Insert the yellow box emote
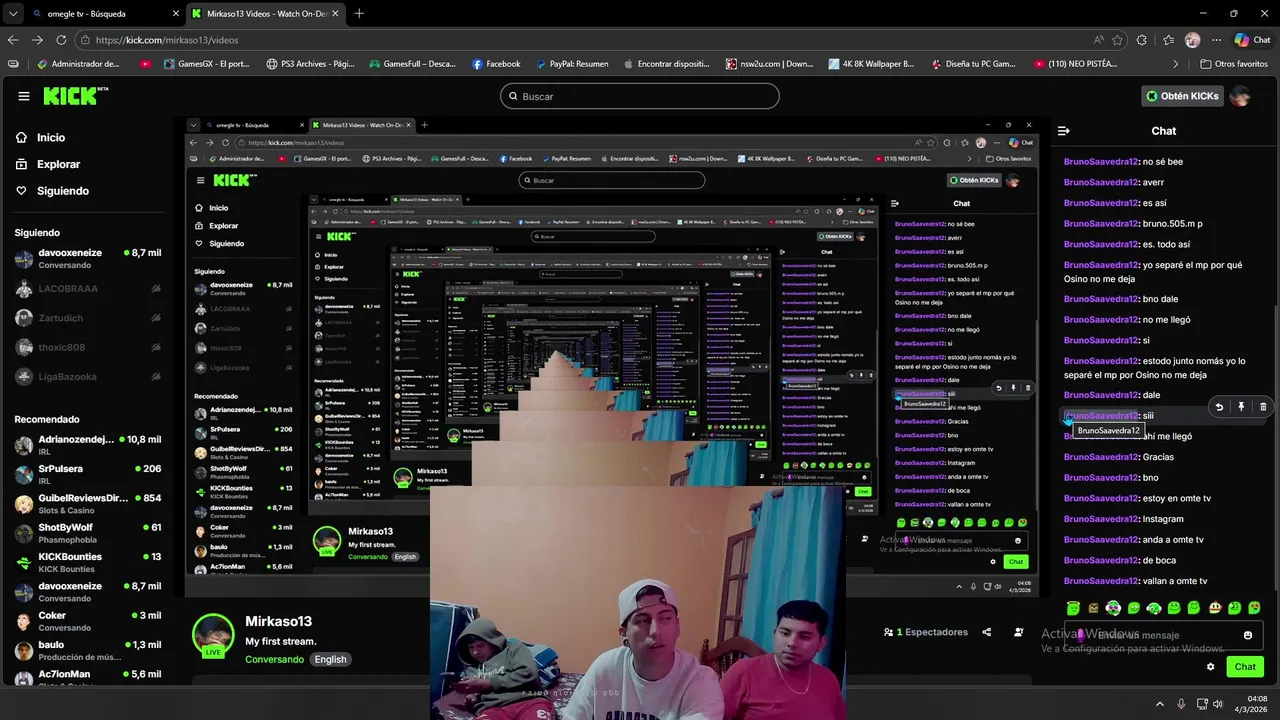Viewport: 1280px width, 720px height. [1093, 608]
